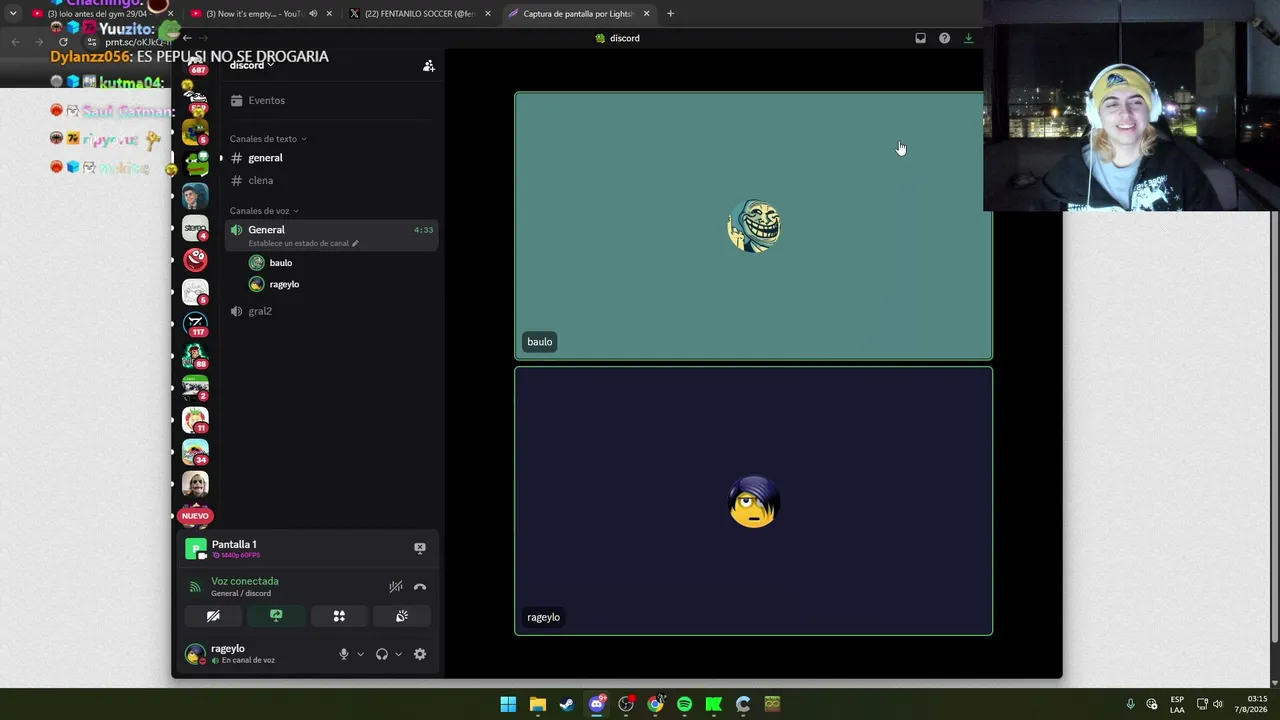Open Chrome from the taskbar
The height and width of the screenshot is (720, 1280).
[x=655, y=704]
